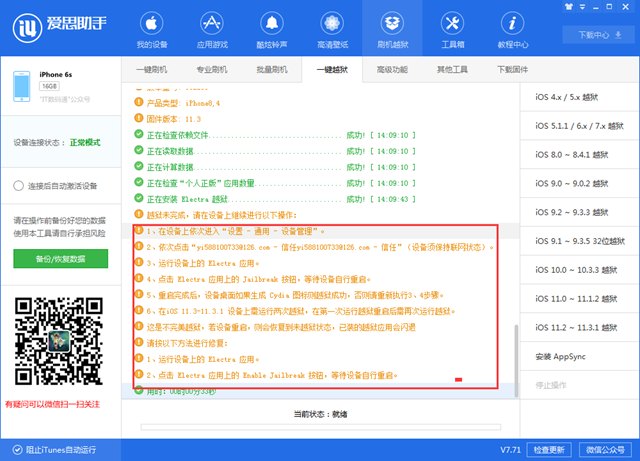Open the 应用游戏 apps and games section
Viewport: 640px width, 461px height.
coord(212,30)
